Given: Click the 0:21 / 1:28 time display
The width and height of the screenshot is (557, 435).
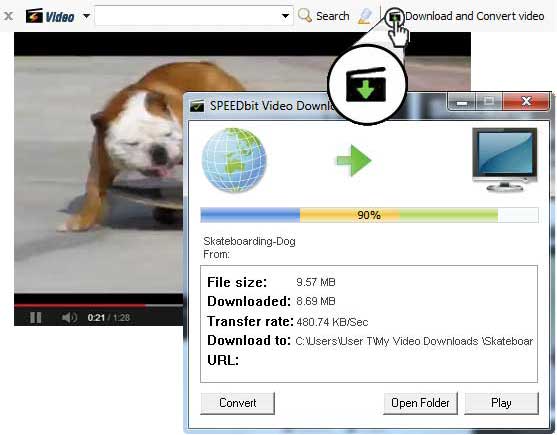Looking at the screenshot, I should click(x=109, y=317).
